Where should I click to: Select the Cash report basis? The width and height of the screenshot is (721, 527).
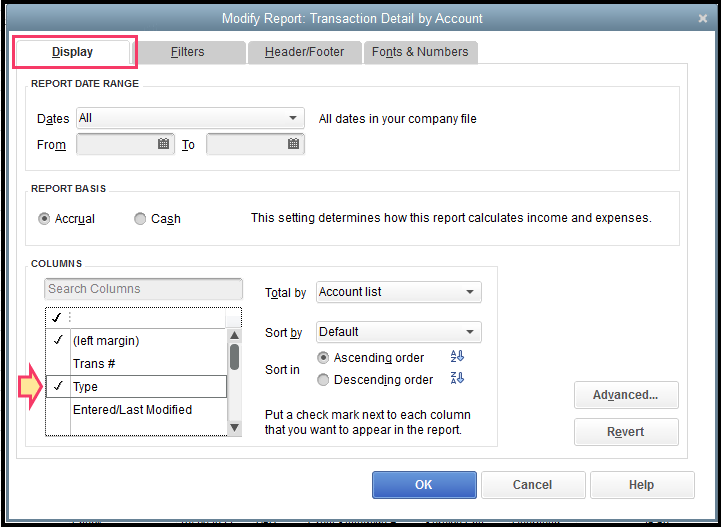pos(140,219)
